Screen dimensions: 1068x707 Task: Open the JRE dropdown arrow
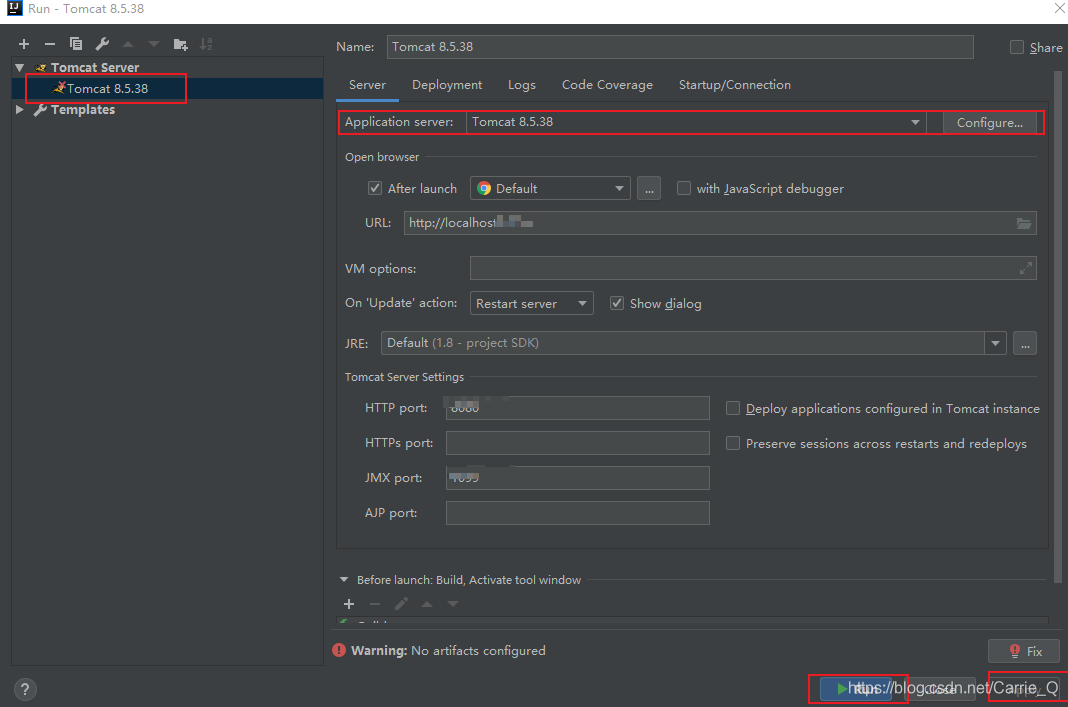click(x=995, y=343)
